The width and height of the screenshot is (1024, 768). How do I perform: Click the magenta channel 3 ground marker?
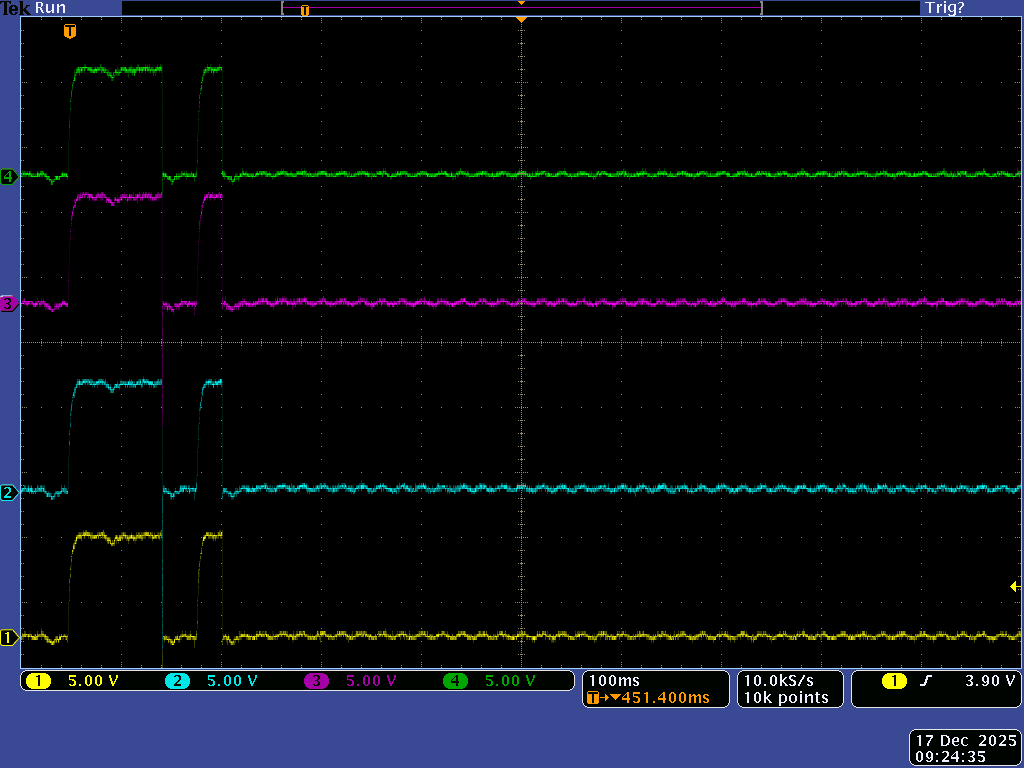[9, 303]
